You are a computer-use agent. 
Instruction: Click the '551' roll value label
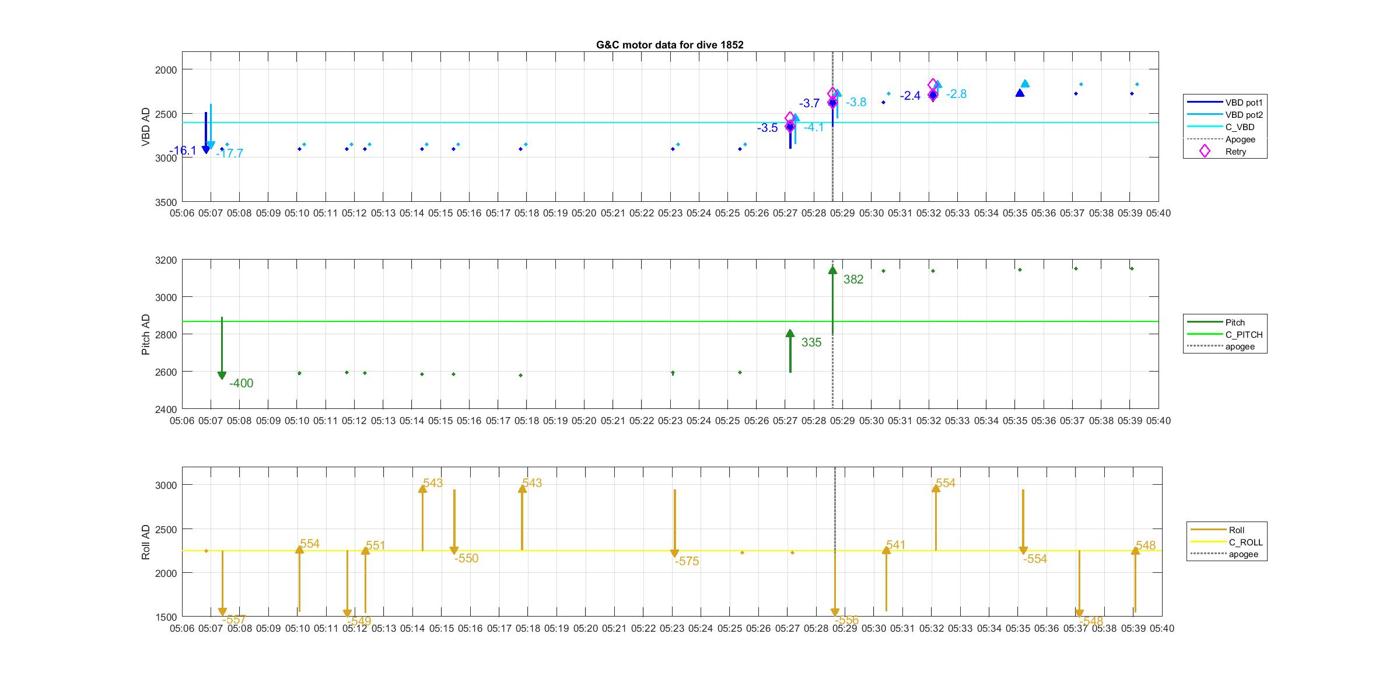(376, 546)
